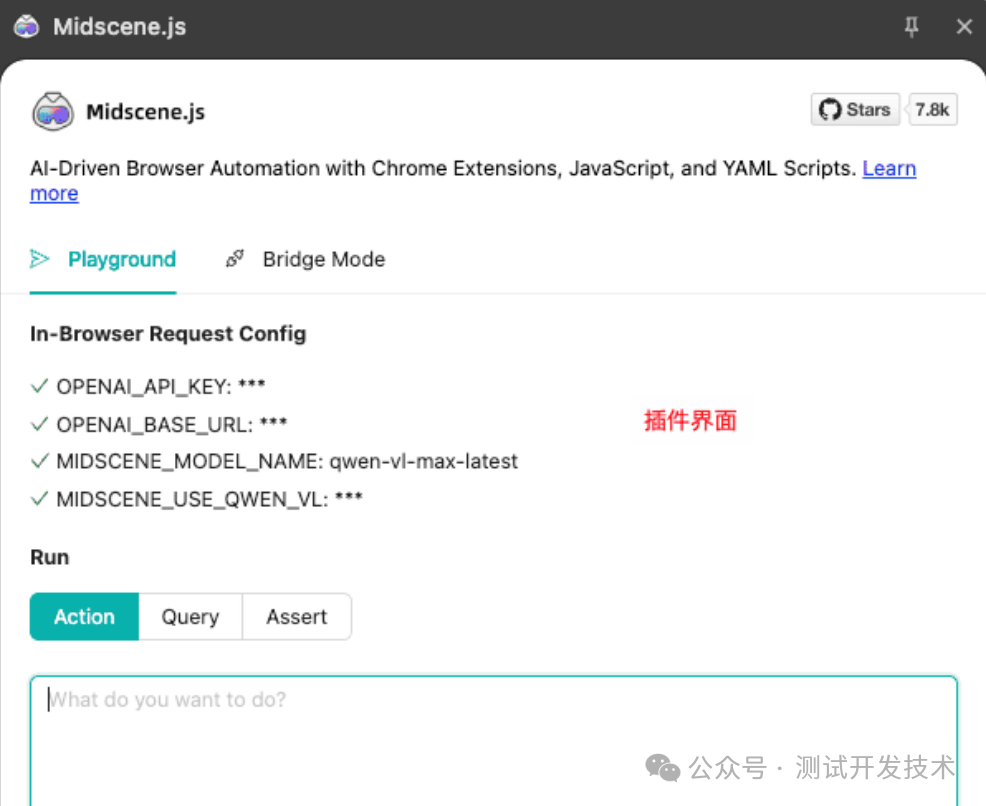Click the Playground paper-plane icon
This screenshot has height=806, width=986.
(x=40, y=260)
